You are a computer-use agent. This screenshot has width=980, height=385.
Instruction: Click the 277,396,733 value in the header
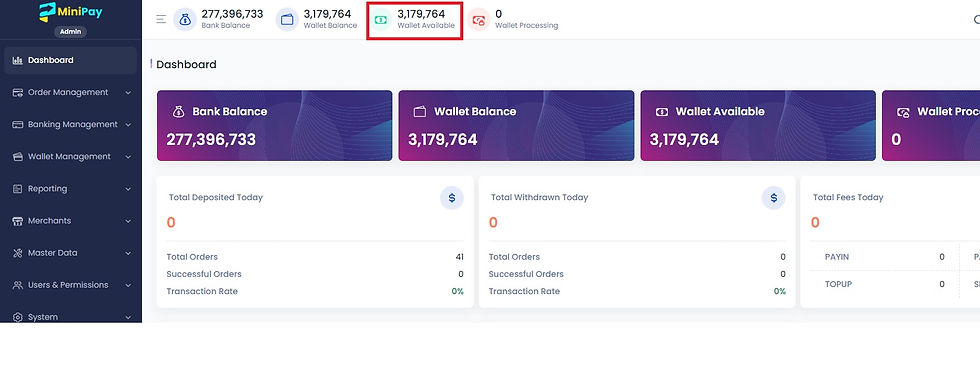click(232, 14)
